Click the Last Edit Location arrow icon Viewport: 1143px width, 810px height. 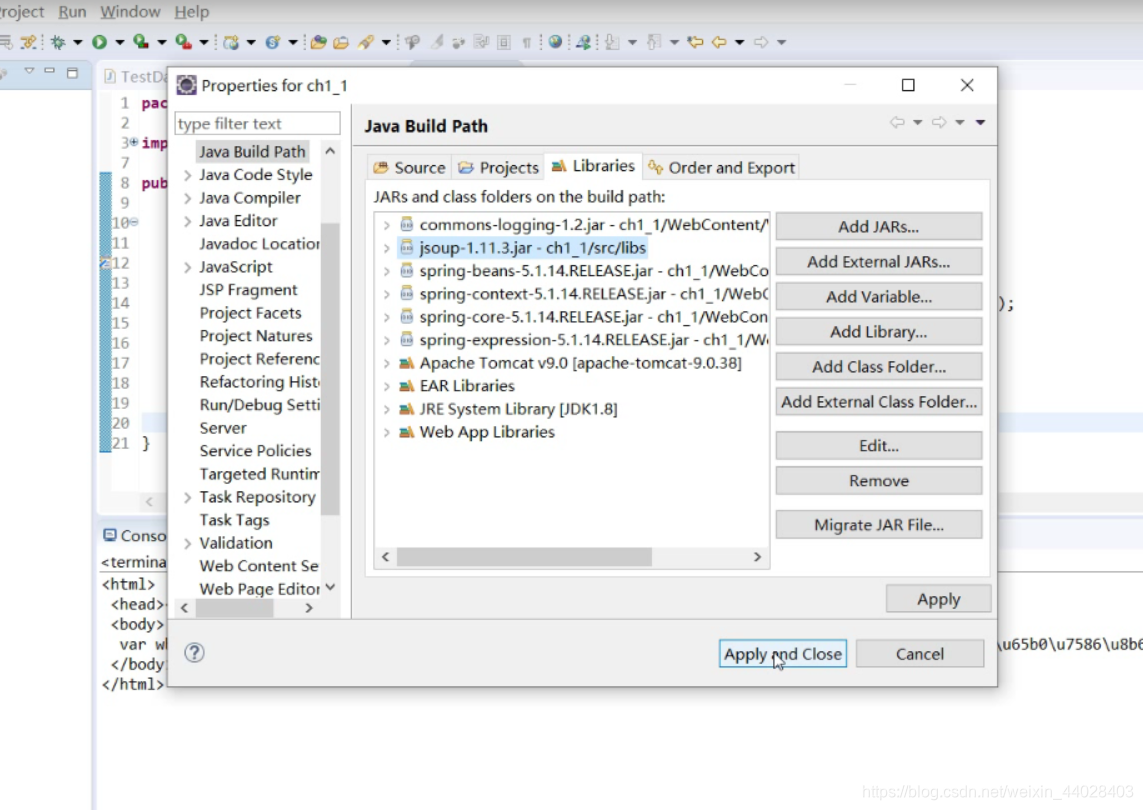pos(695,42)
